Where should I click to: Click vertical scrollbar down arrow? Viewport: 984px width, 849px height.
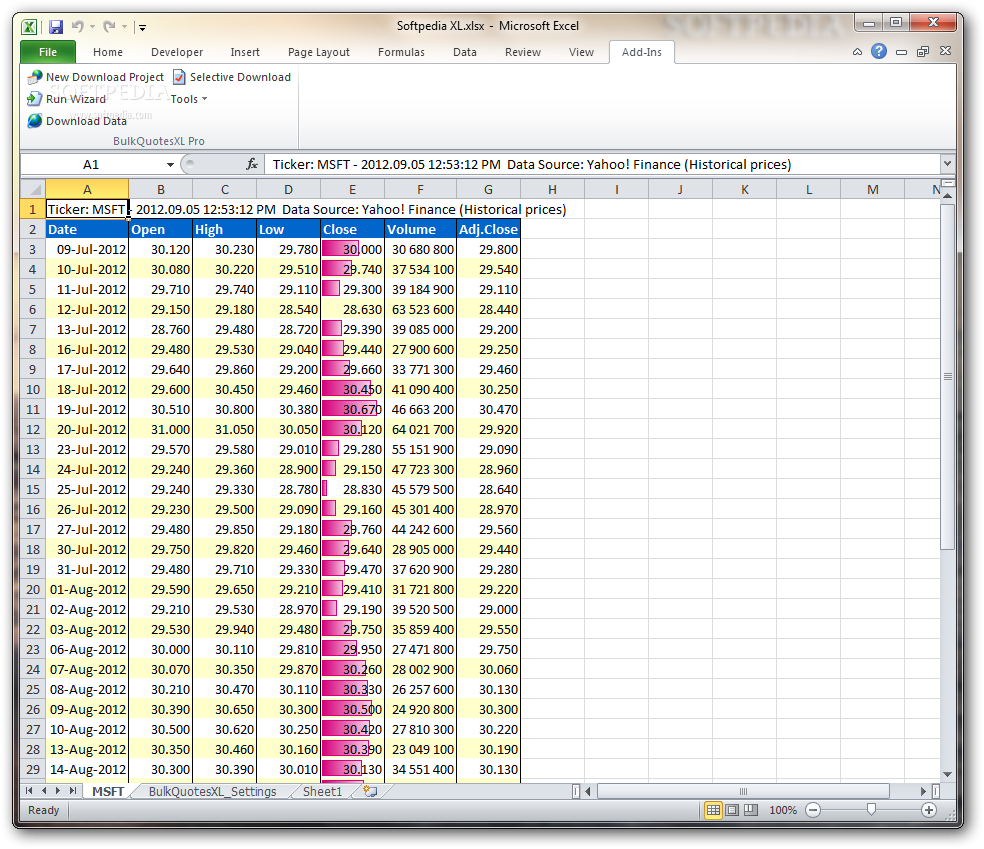(x=948, y=774)
